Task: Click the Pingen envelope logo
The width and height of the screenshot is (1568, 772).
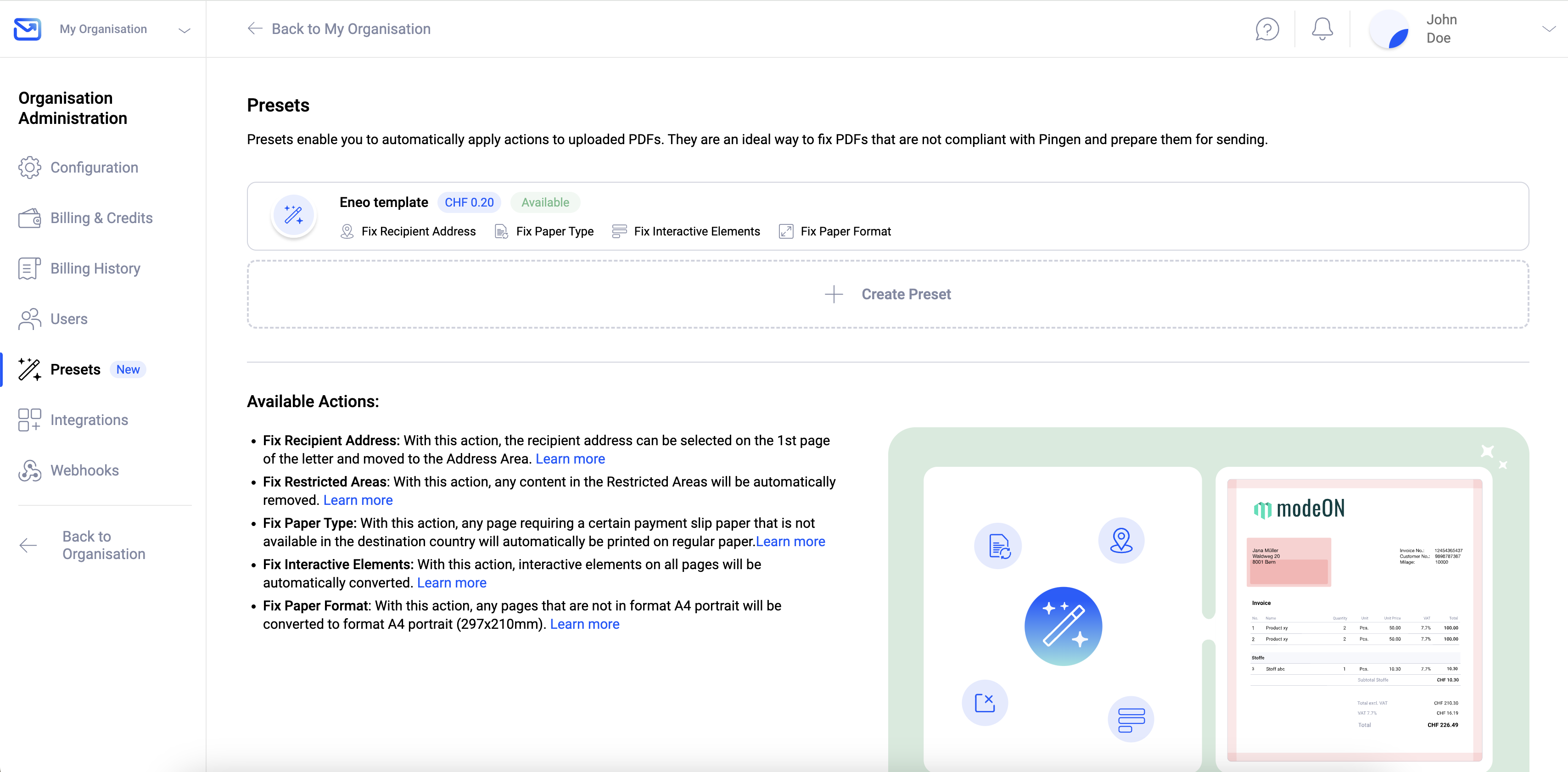Action: click(28, 29)
